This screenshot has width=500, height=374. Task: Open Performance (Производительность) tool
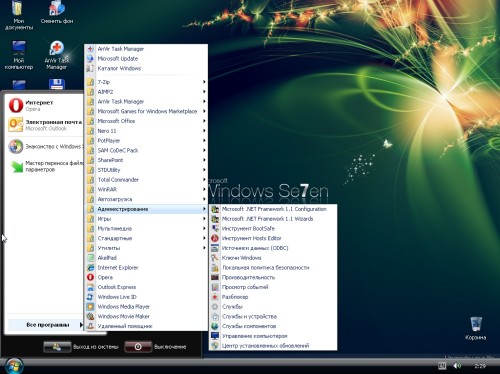(x=273, y=277)
